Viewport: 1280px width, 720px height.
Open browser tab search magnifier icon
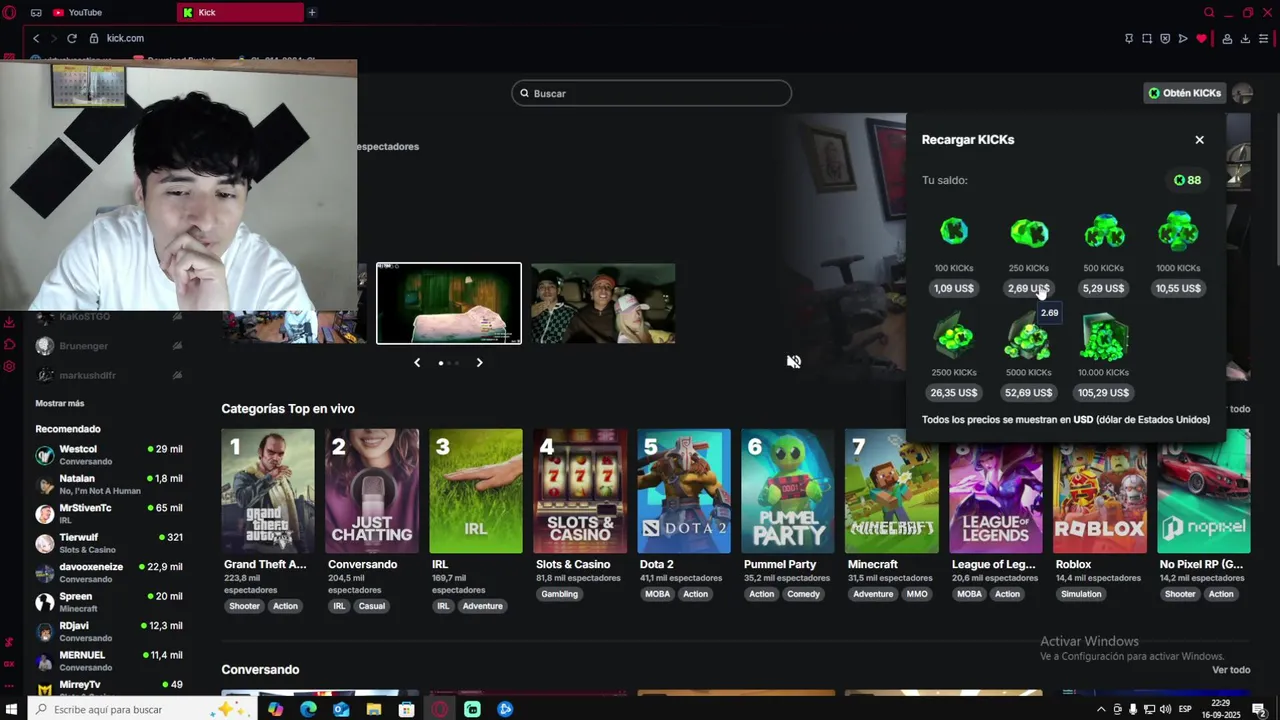pos(1209,12)
